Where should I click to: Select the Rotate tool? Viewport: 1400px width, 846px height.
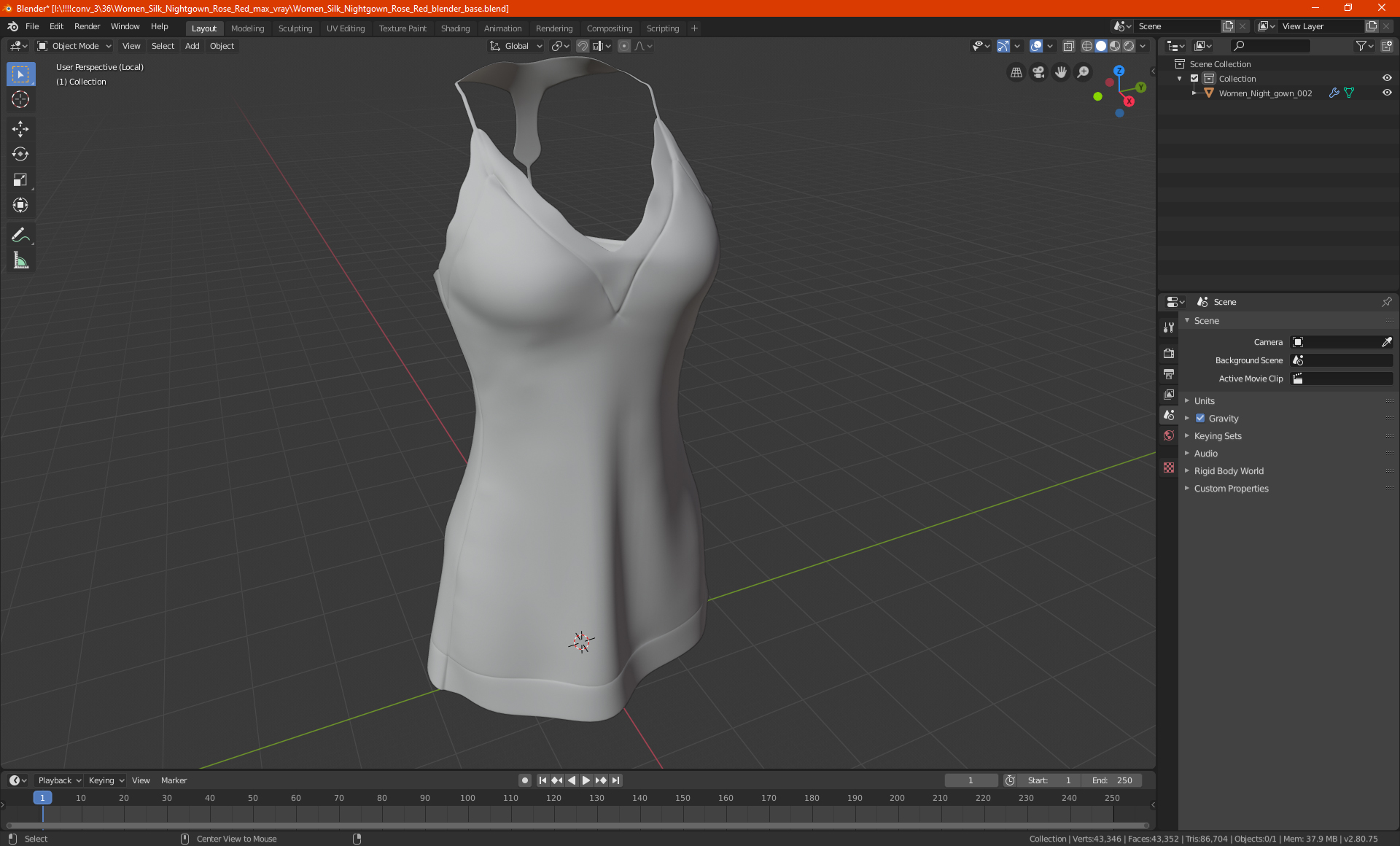coord(20,155)
